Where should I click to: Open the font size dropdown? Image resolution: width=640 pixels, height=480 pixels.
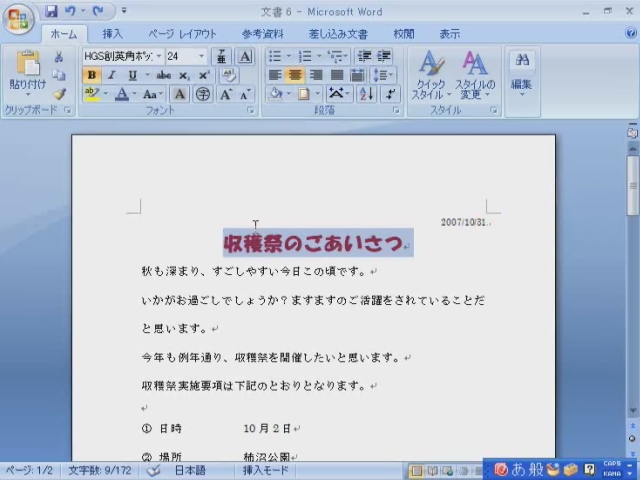click(x=202, y=57)
